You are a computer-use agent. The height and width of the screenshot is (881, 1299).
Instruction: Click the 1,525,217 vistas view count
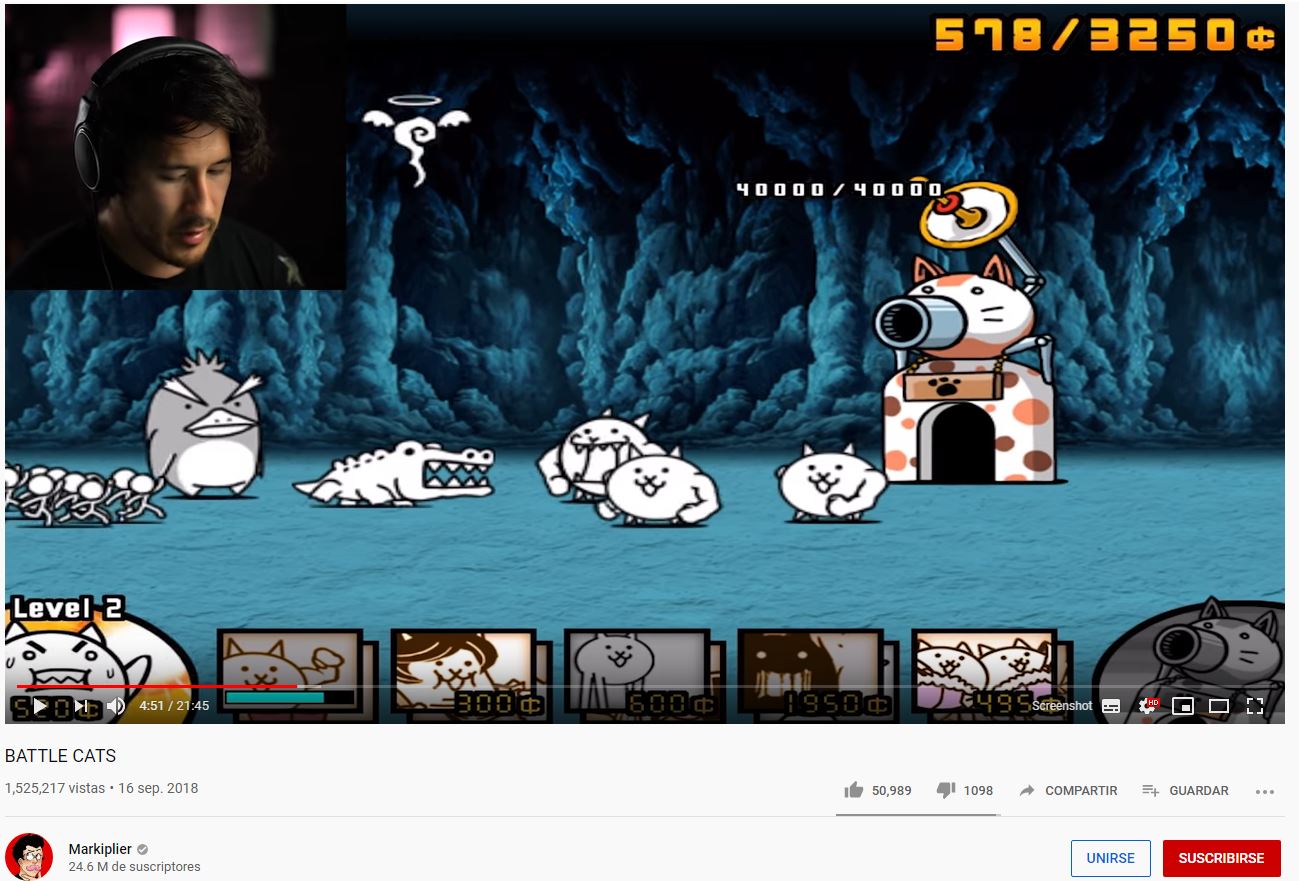click(55, 788)
